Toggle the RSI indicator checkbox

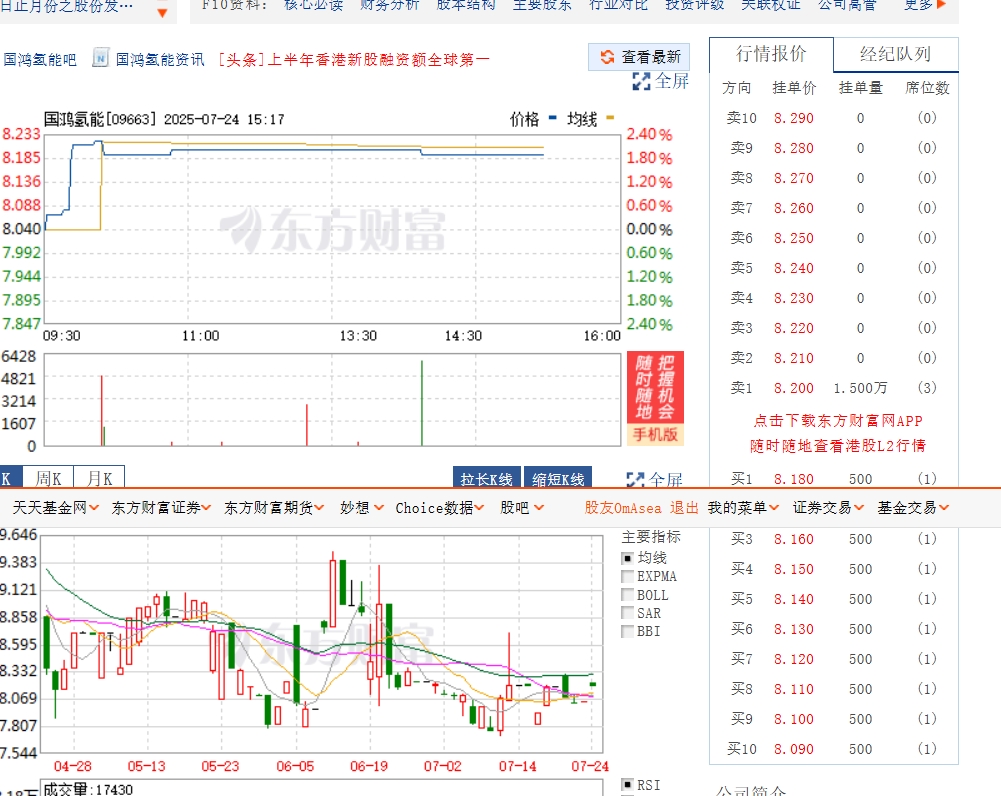(x=628, y=785)
